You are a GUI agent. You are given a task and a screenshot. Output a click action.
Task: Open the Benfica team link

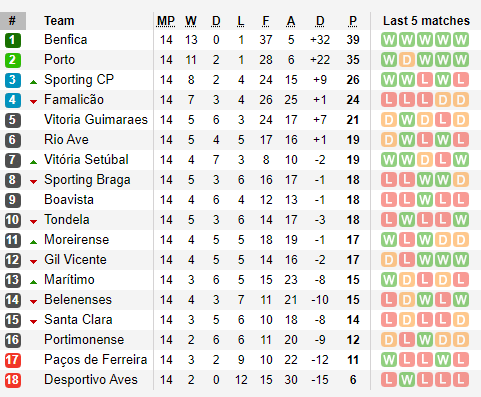(x=66, y=40)
